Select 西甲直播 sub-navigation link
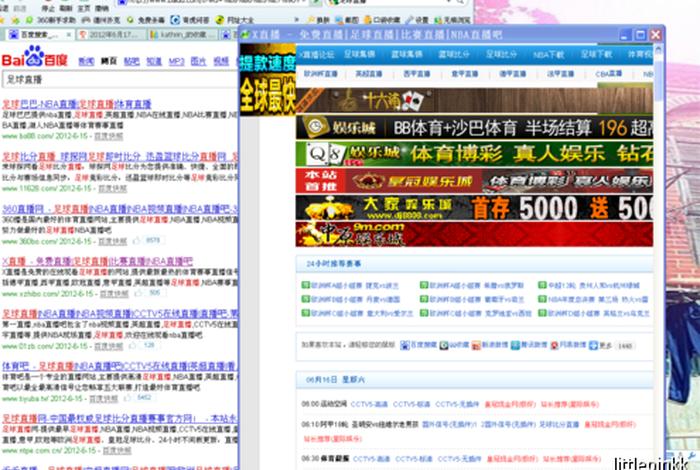This screenshot has height=470, width=700. 417,74
